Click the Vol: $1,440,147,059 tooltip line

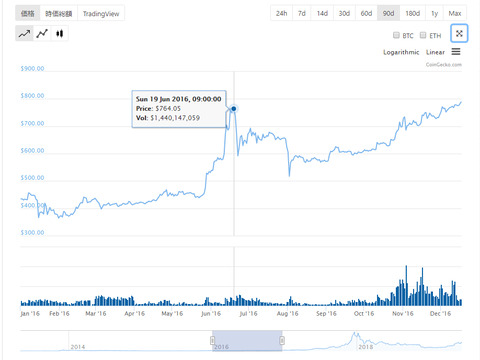pos(168,118)
